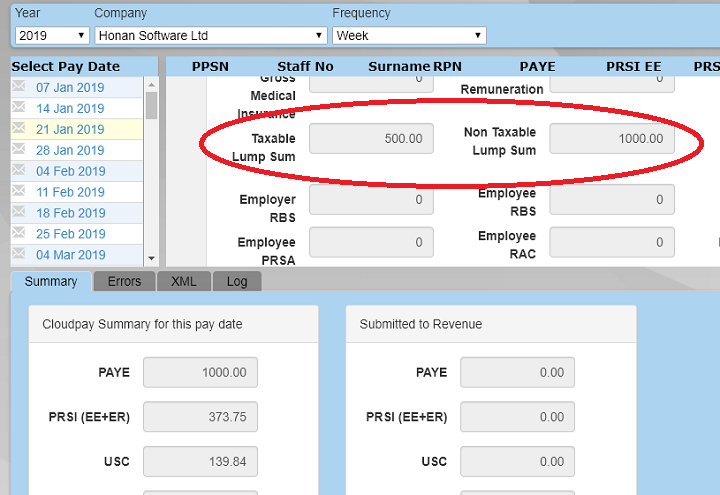Screen dimensions: 720x495
Task: Click the Taxable Lump Sum field
Action: [371, 139]
